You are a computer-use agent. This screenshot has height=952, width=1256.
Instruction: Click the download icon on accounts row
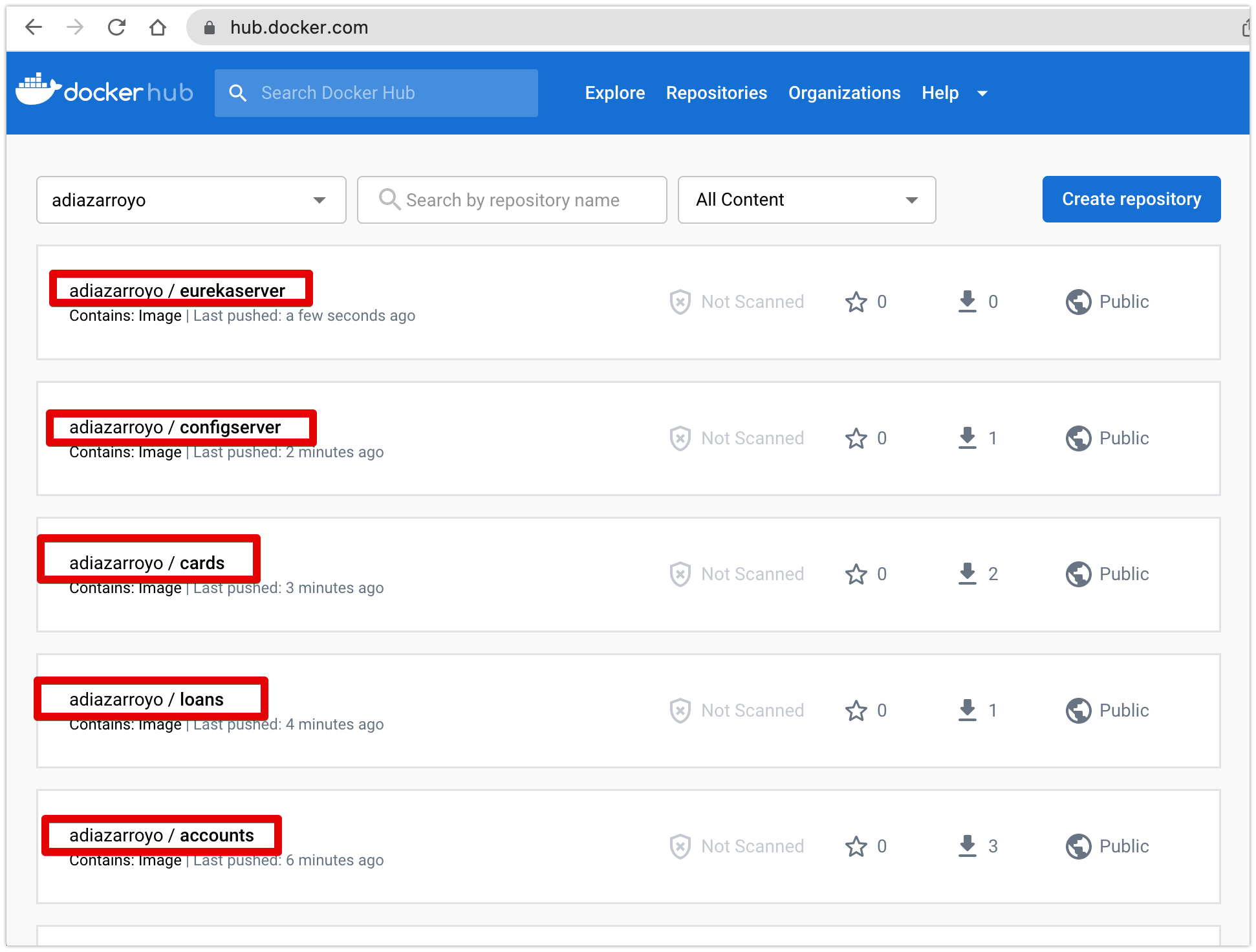(x=968, y=847)
